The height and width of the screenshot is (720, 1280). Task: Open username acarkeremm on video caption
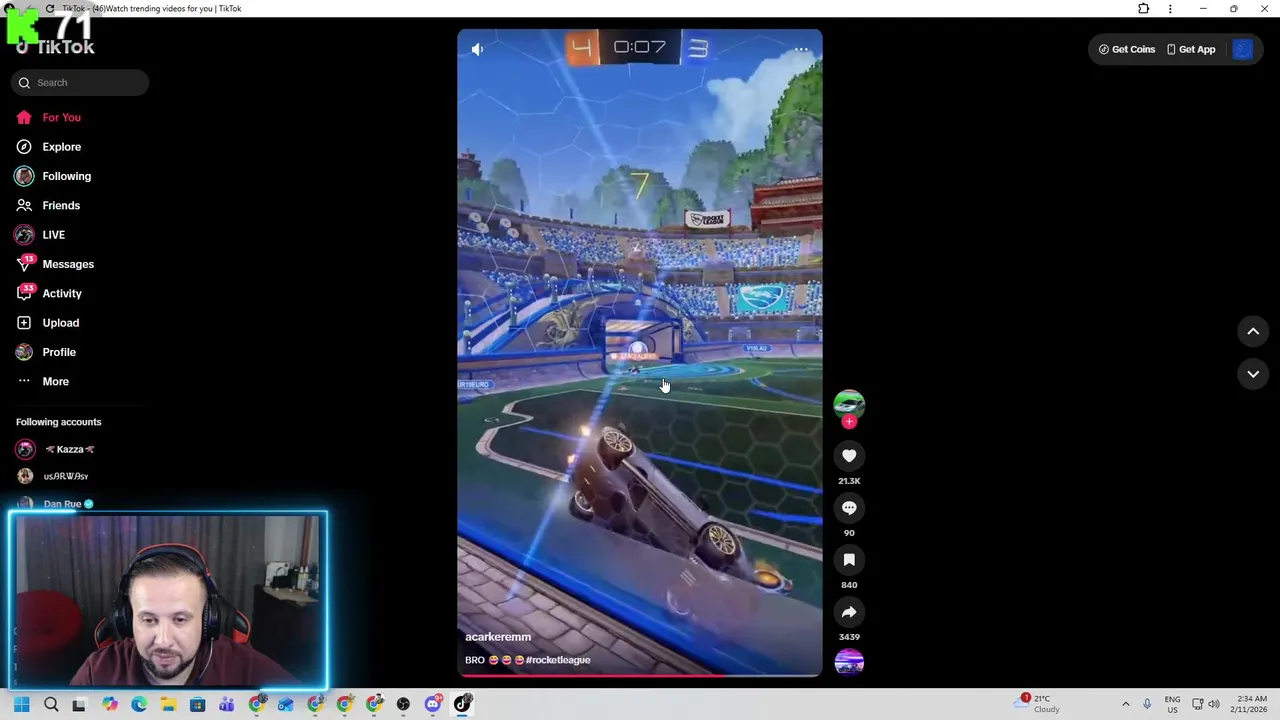coord(498,637)
